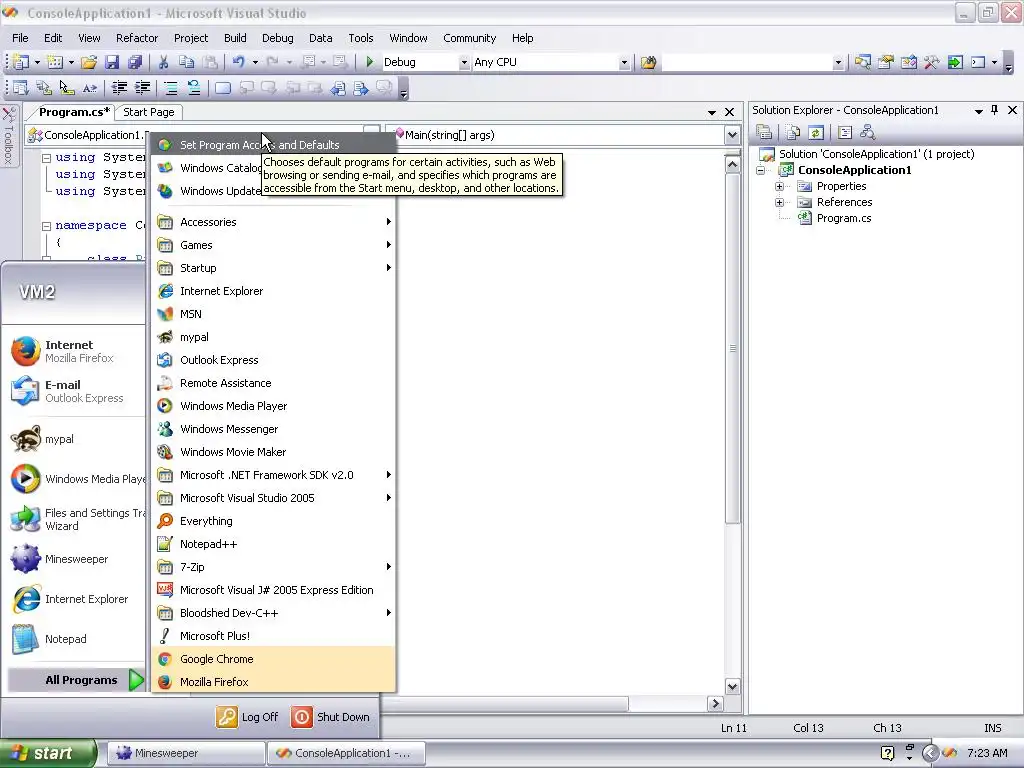
Task: Open the Build menu
Action: (x=235, y=38)
